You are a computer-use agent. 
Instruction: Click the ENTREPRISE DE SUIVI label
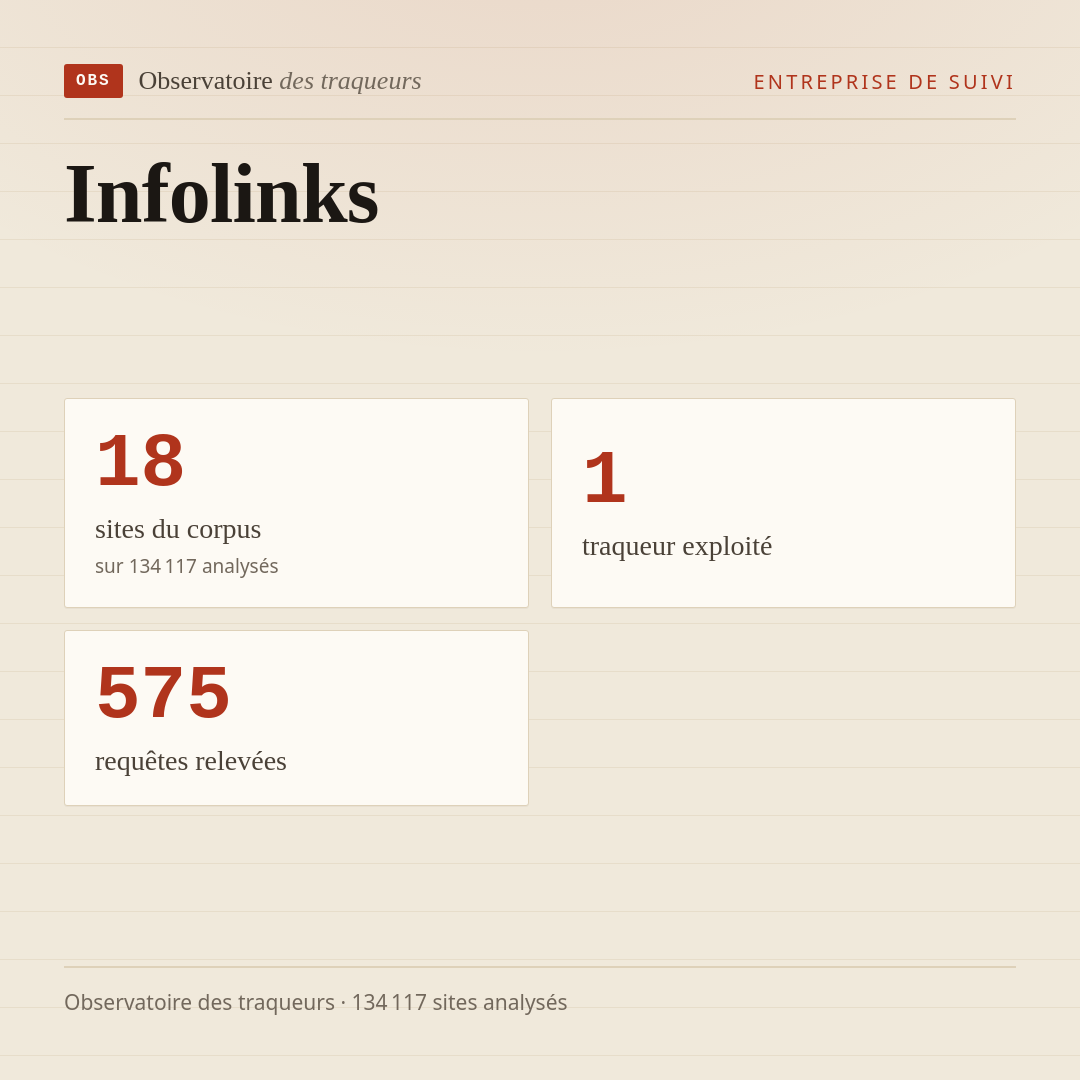click(x=884, y=82)
